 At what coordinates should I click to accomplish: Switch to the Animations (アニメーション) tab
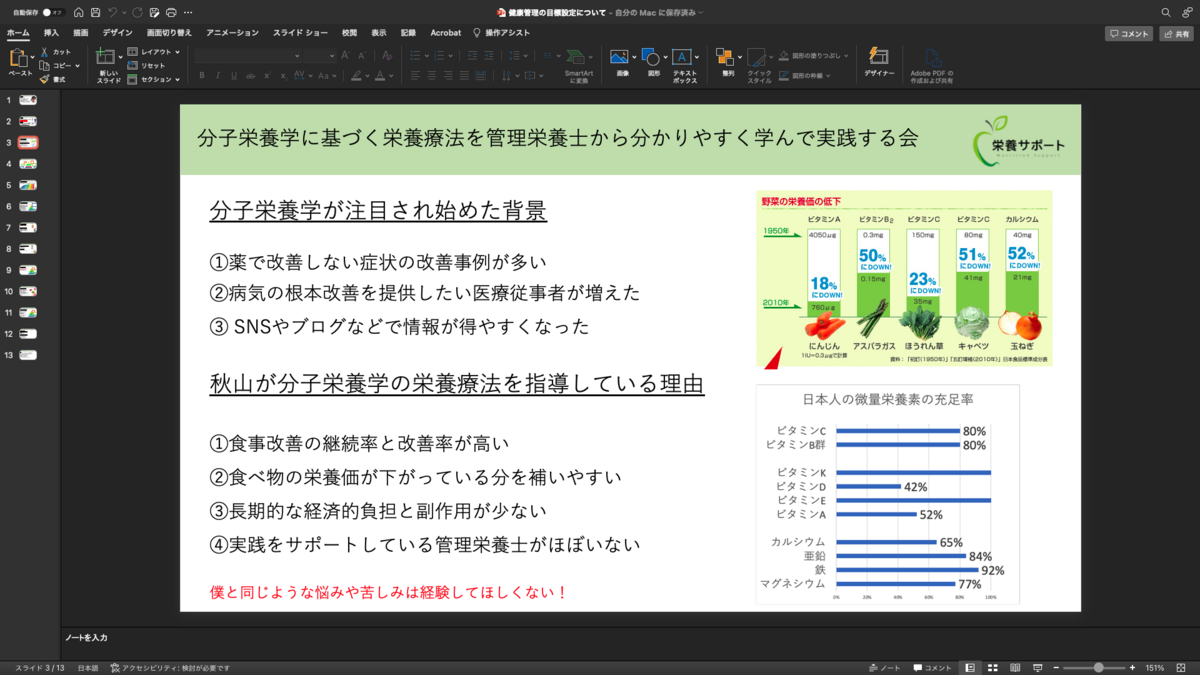coord(232,33)
